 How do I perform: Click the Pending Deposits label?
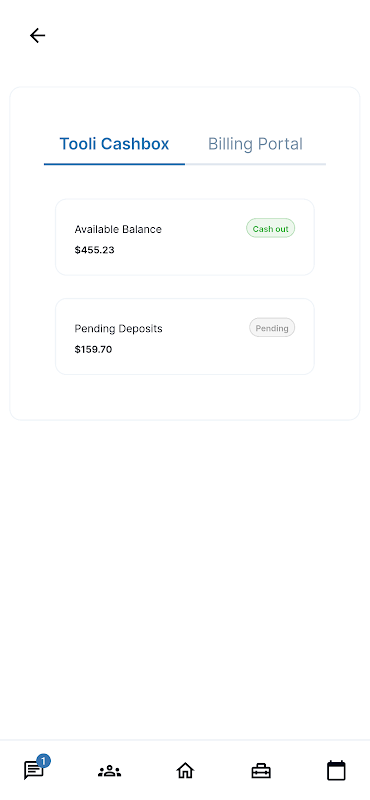118,329
